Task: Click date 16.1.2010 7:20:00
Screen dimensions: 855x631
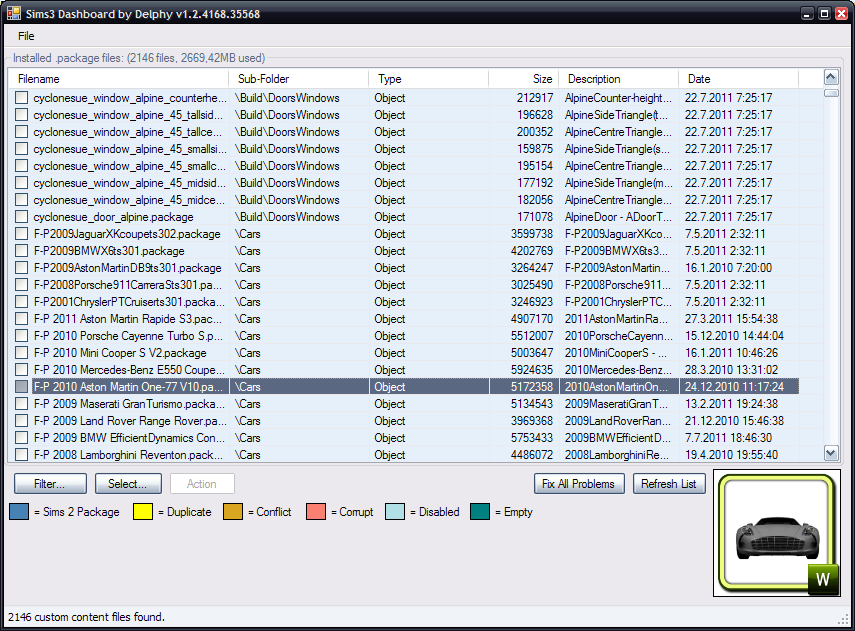Action: [x=728, y=268]
